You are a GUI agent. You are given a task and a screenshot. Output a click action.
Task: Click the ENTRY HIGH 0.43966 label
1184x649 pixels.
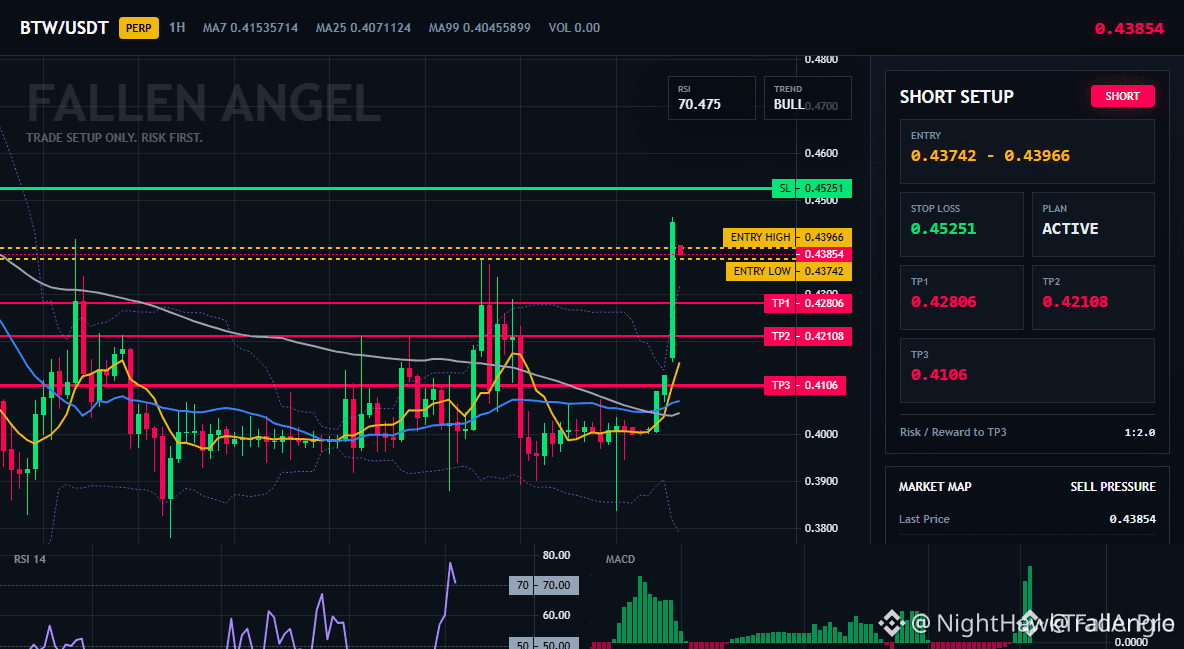787,237
